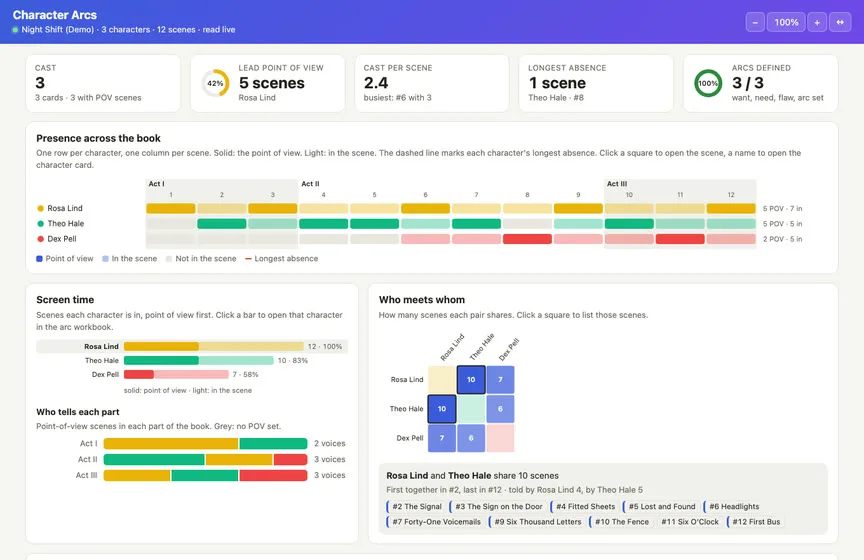Open scene chip #2 The Signal

pyautogui.click(x=416, y=507)
